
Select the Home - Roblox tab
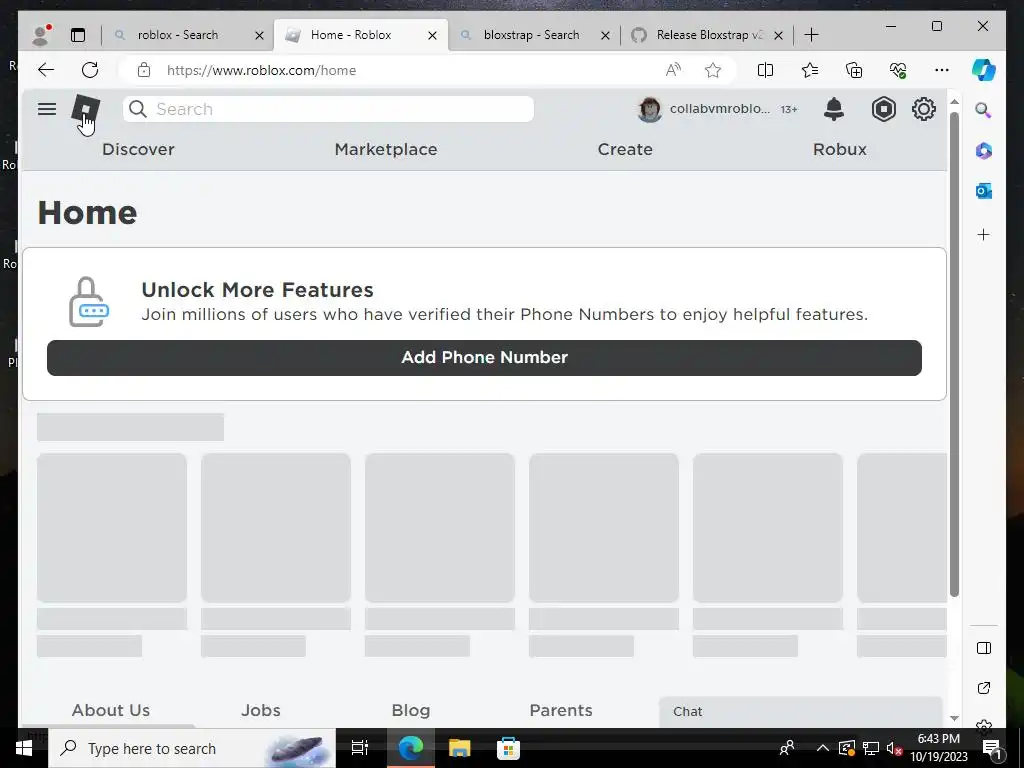[x=360, y=35]
